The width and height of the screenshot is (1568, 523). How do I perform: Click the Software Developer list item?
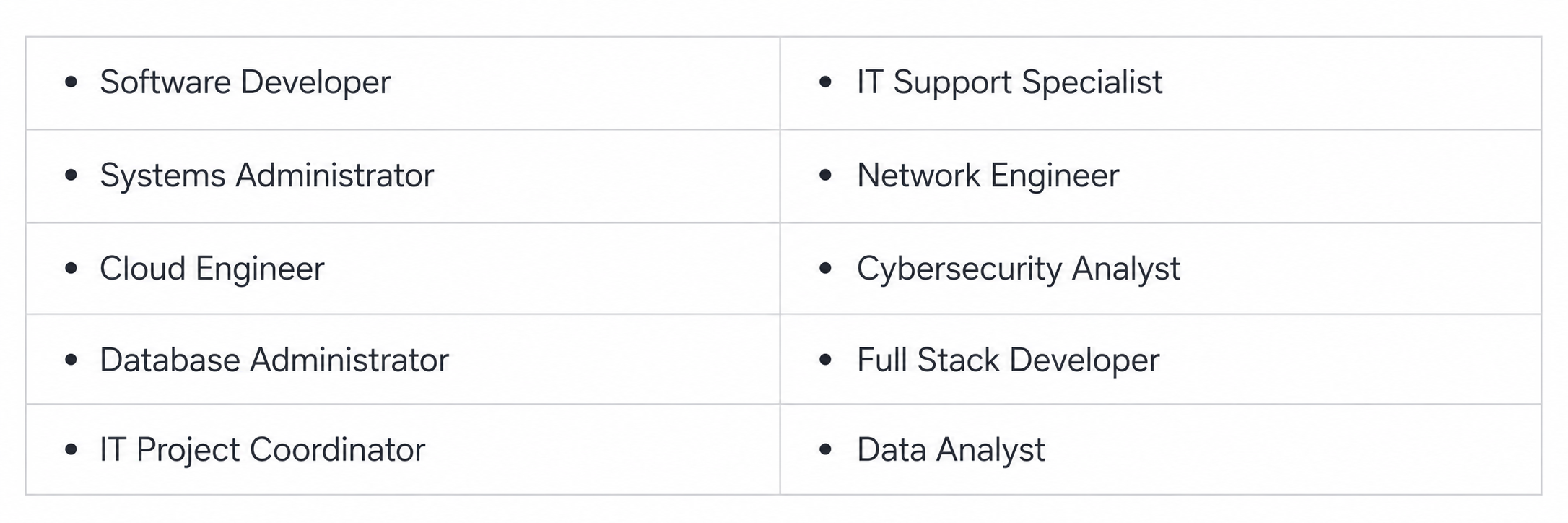[245, 82]
